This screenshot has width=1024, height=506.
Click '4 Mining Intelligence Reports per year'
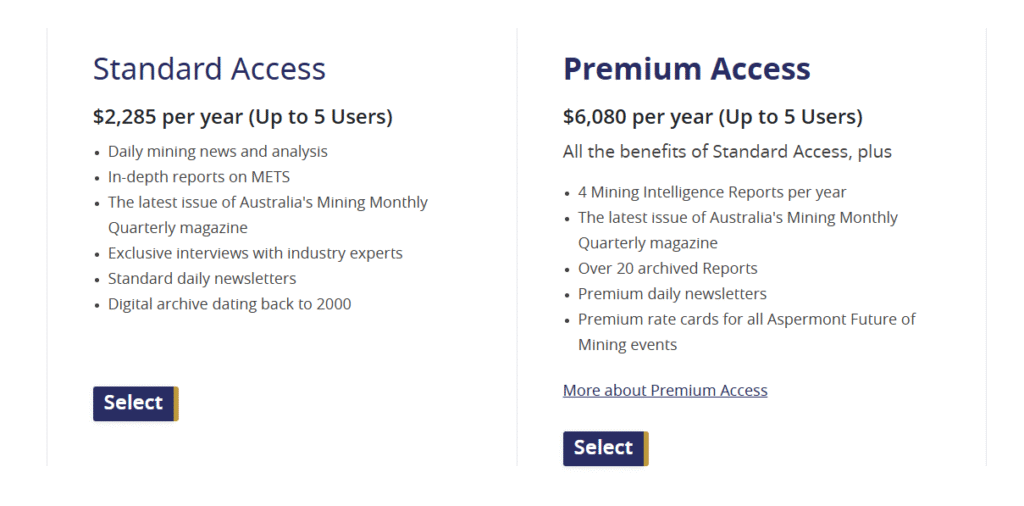pyautogui.click(x=712, y=192)
